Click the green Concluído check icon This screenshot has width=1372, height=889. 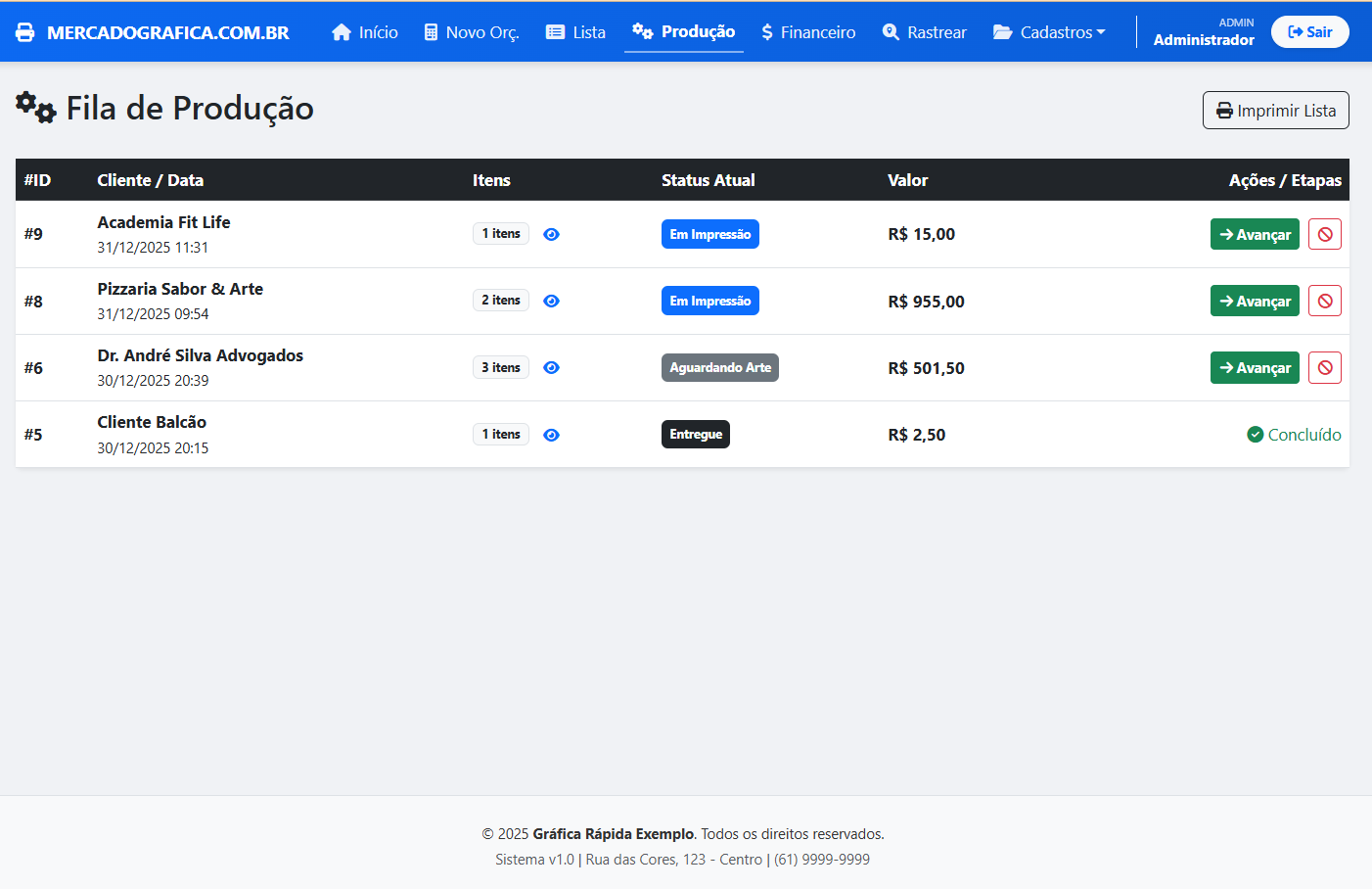1255,435
